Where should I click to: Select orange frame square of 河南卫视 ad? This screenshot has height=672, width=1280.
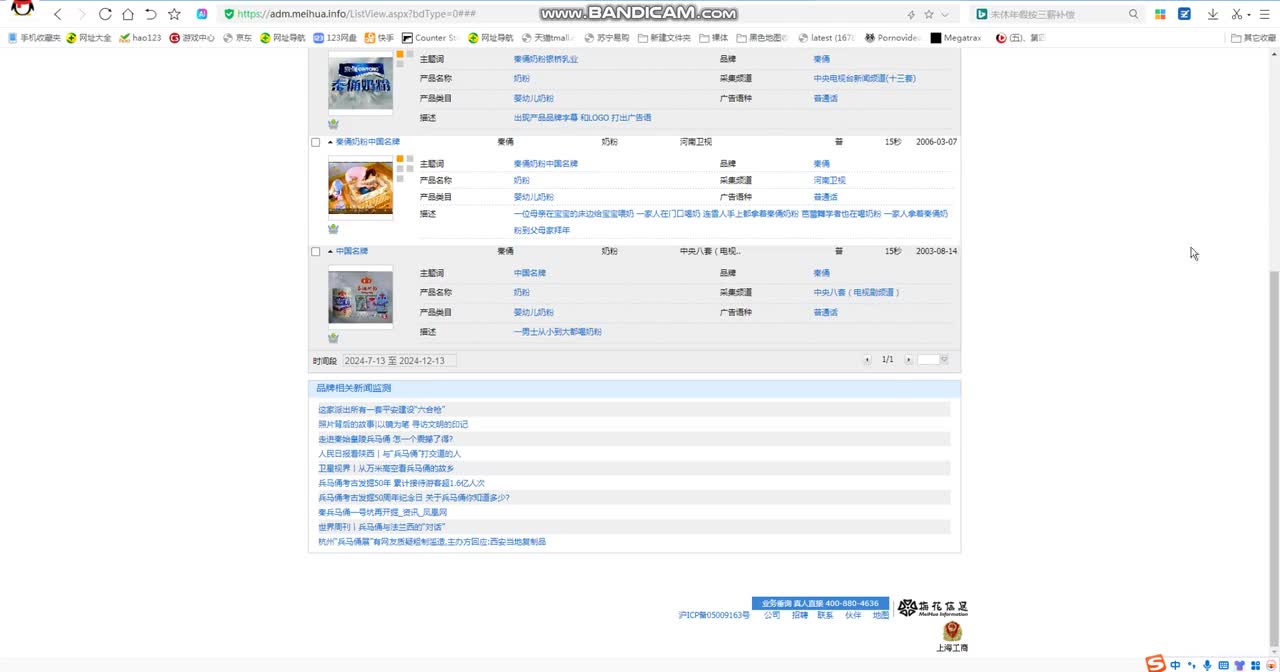click(399, 159)
